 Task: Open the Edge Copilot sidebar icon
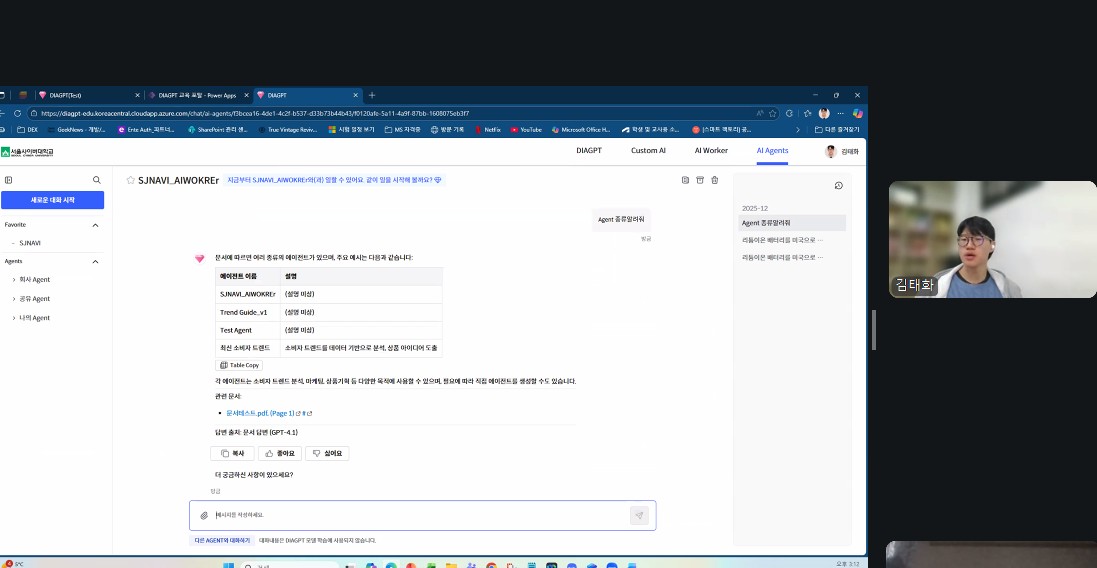pyautogui.click(x=857, y=113)
